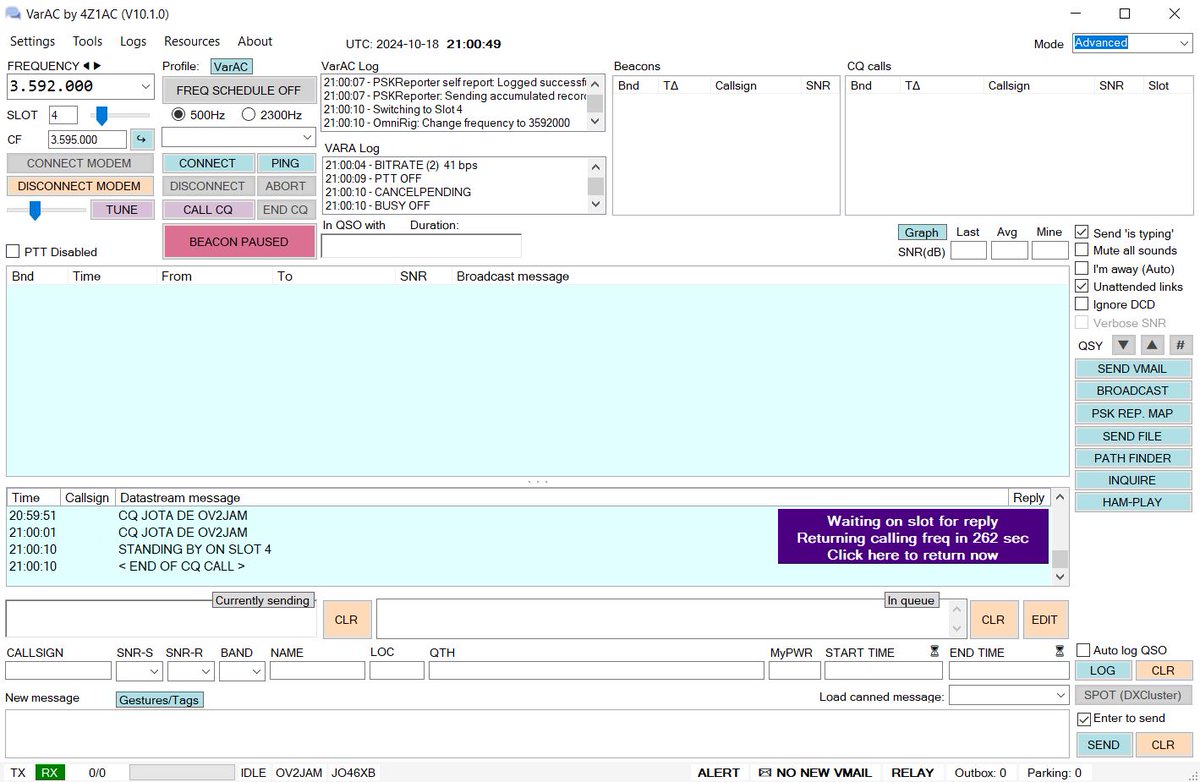This screenshot has height=782, width=1200.
Task: Click the SEND message button
Action: (1104, 745)
